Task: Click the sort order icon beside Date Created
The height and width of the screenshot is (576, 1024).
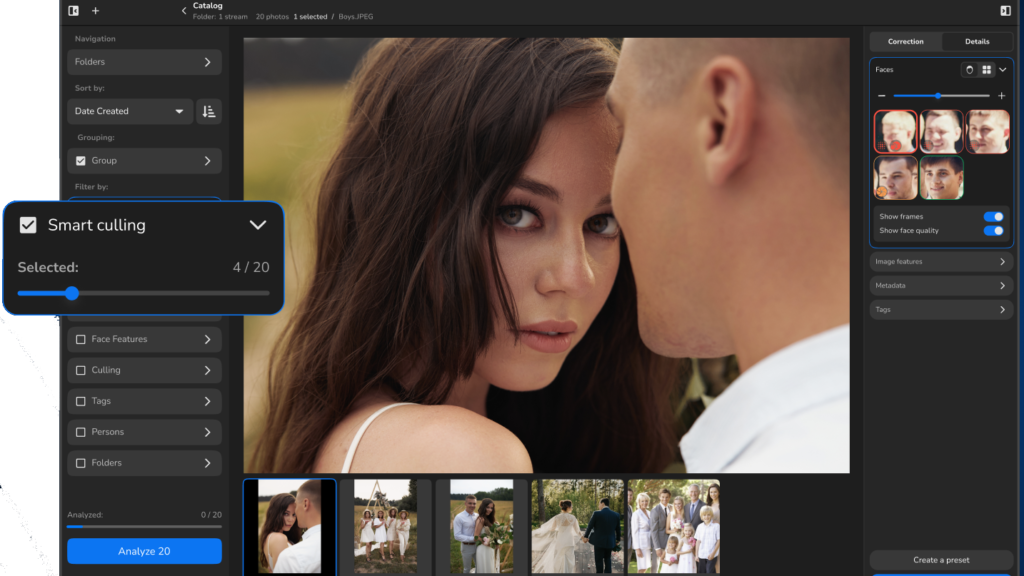Action: 208,111
